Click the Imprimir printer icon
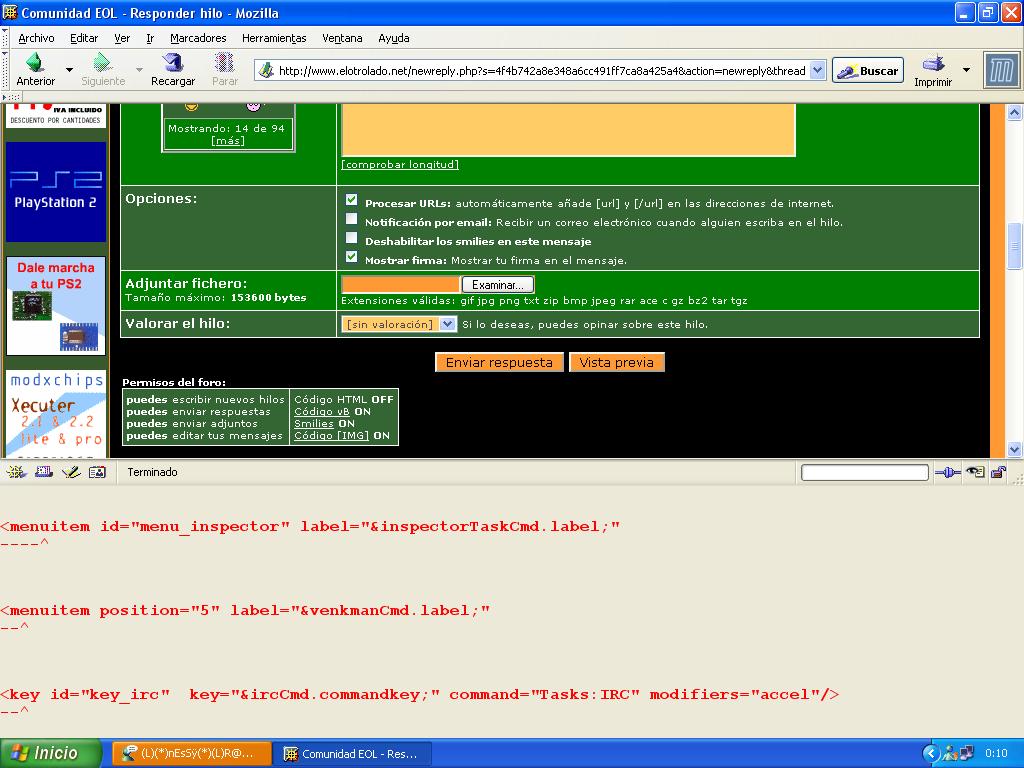Image resolution: width=1024 pixels, height=768 pixels. click(x=932, y=66)
